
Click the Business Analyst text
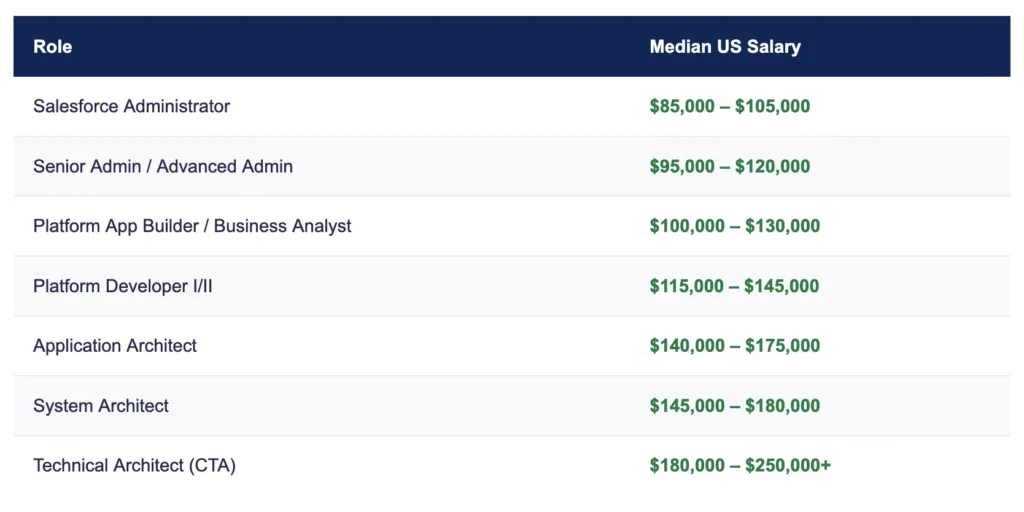(x=283, y=226)
